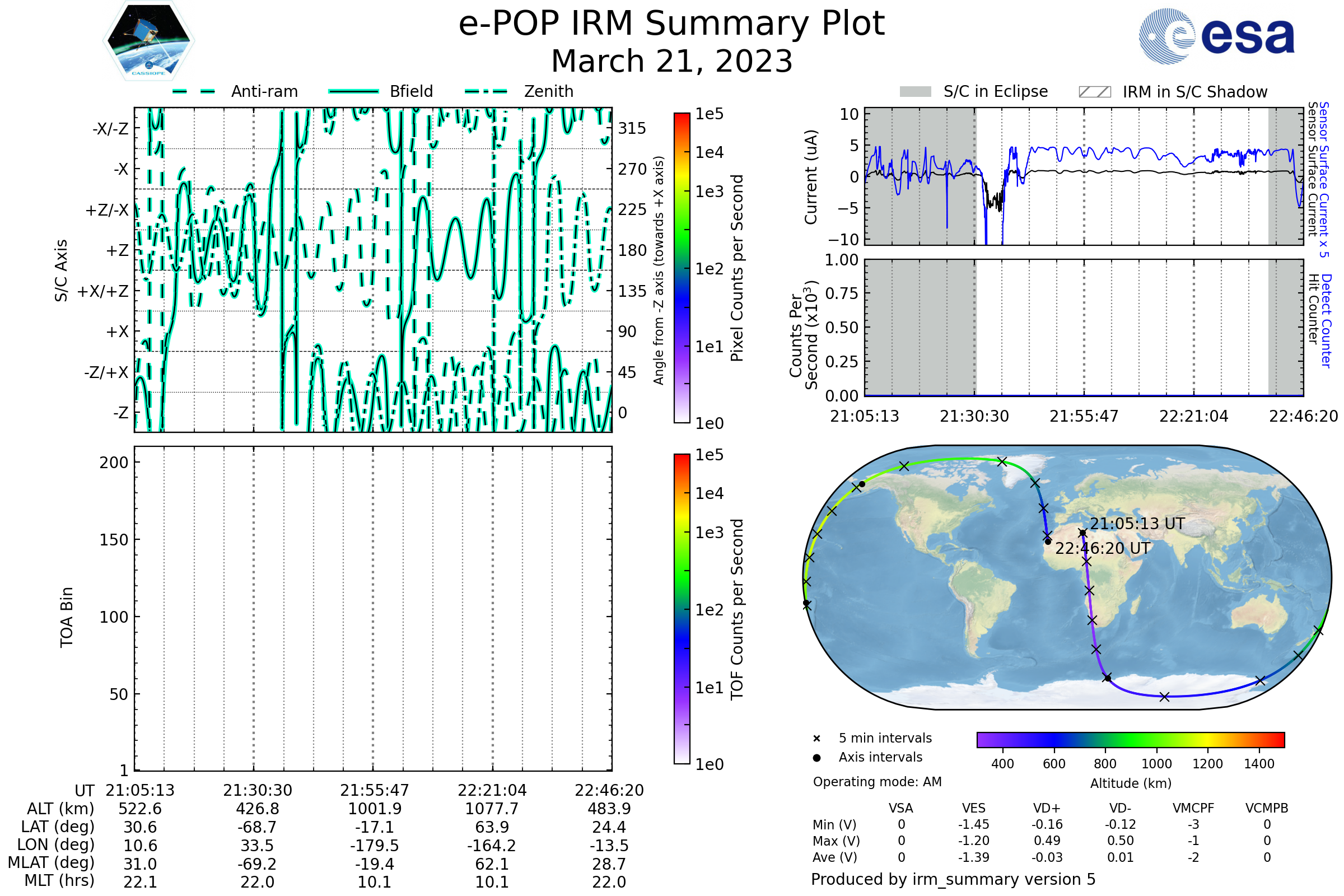Click the 22:46:20 UT label on map

coord(1102,549)
